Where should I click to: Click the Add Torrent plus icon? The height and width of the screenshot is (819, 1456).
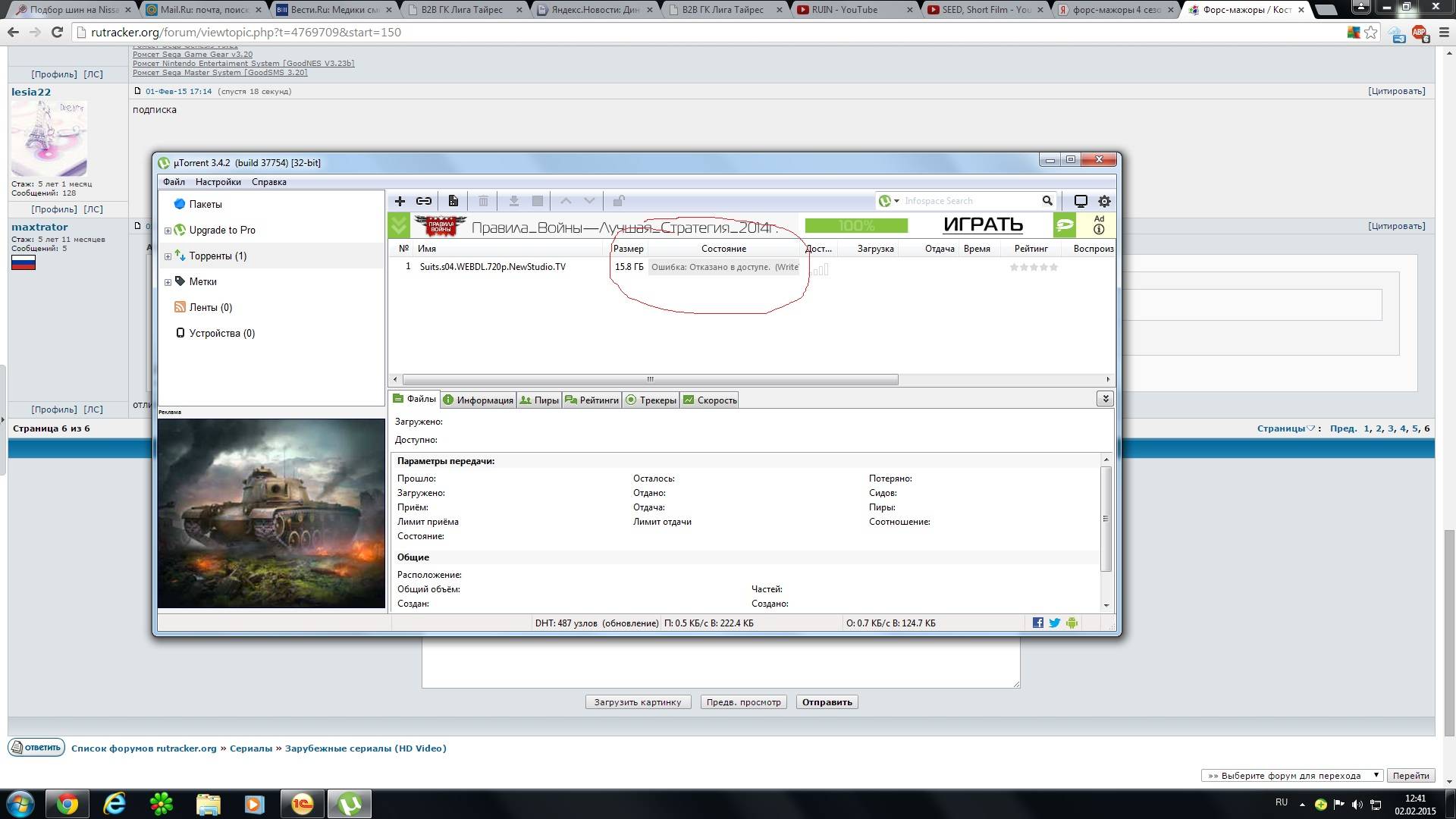400,201
